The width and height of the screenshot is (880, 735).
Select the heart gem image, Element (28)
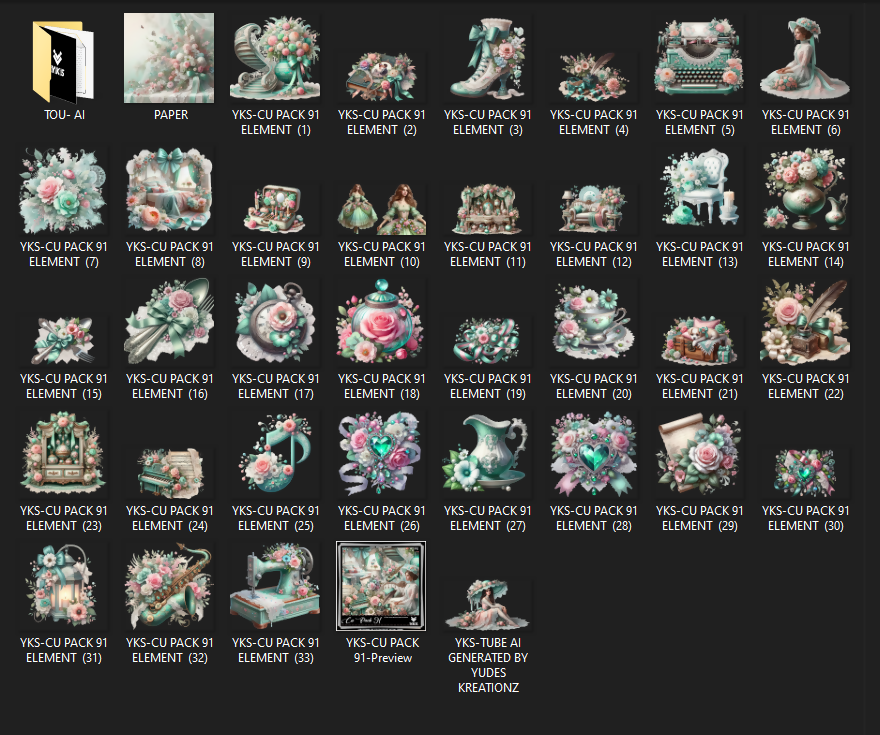593,454
